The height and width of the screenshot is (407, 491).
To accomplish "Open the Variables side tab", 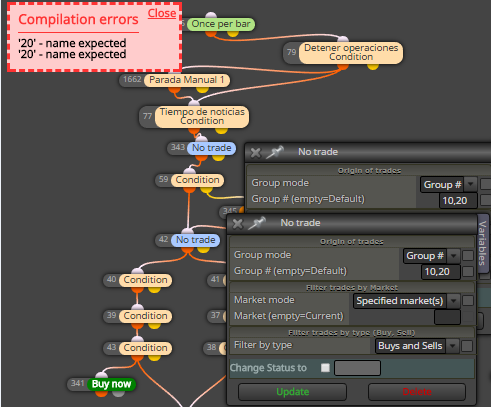I will pos(482,243).
